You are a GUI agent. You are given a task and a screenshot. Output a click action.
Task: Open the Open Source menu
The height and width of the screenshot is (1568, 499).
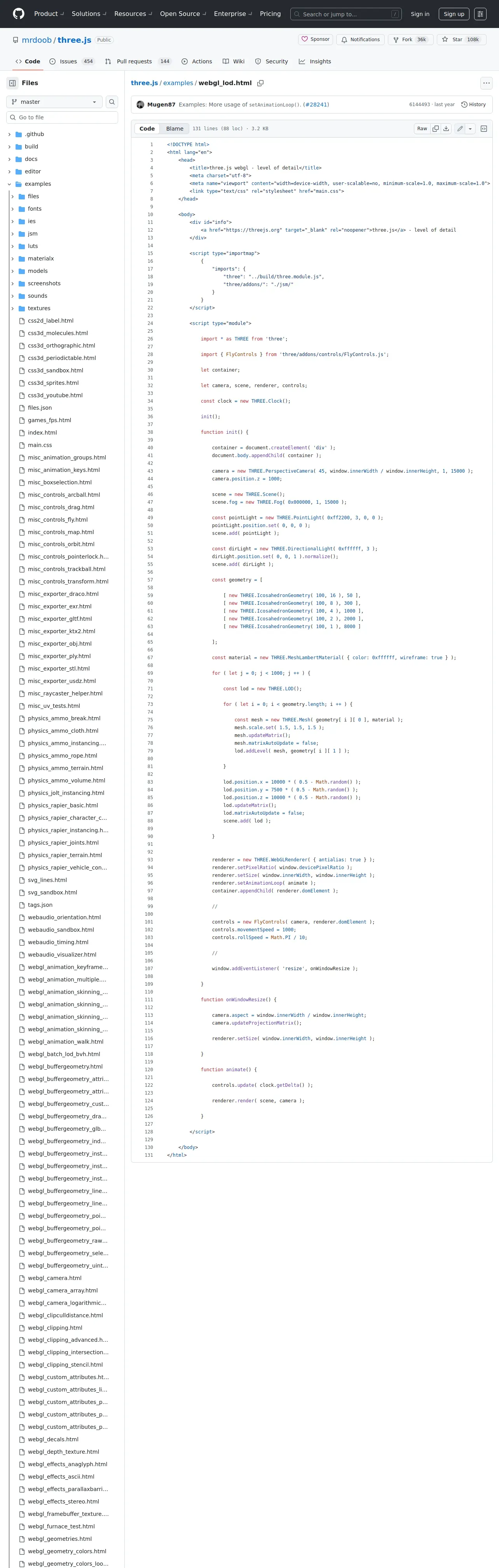click(x=183, y=14)
